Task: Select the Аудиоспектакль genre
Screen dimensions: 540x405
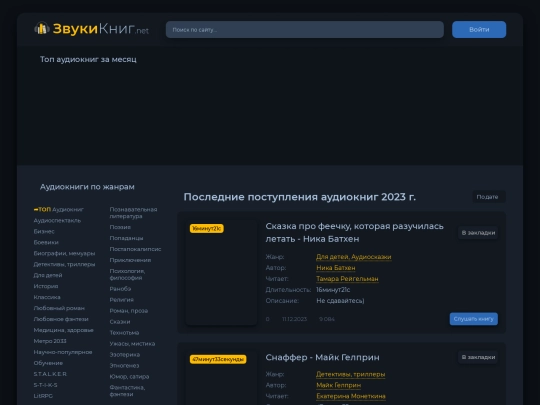Action: [57, 220]
